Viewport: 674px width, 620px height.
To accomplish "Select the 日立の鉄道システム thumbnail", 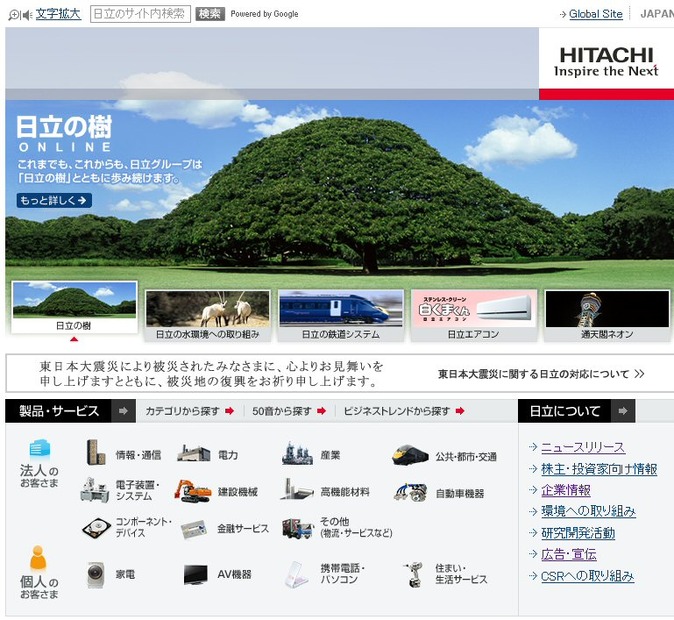I will 341,315.
